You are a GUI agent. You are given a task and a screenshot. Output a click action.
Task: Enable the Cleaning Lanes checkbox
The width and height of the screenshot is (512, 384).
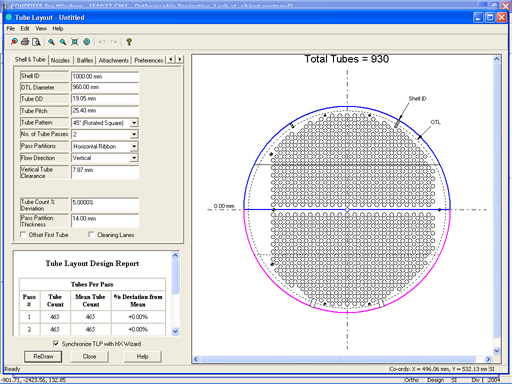91,235
